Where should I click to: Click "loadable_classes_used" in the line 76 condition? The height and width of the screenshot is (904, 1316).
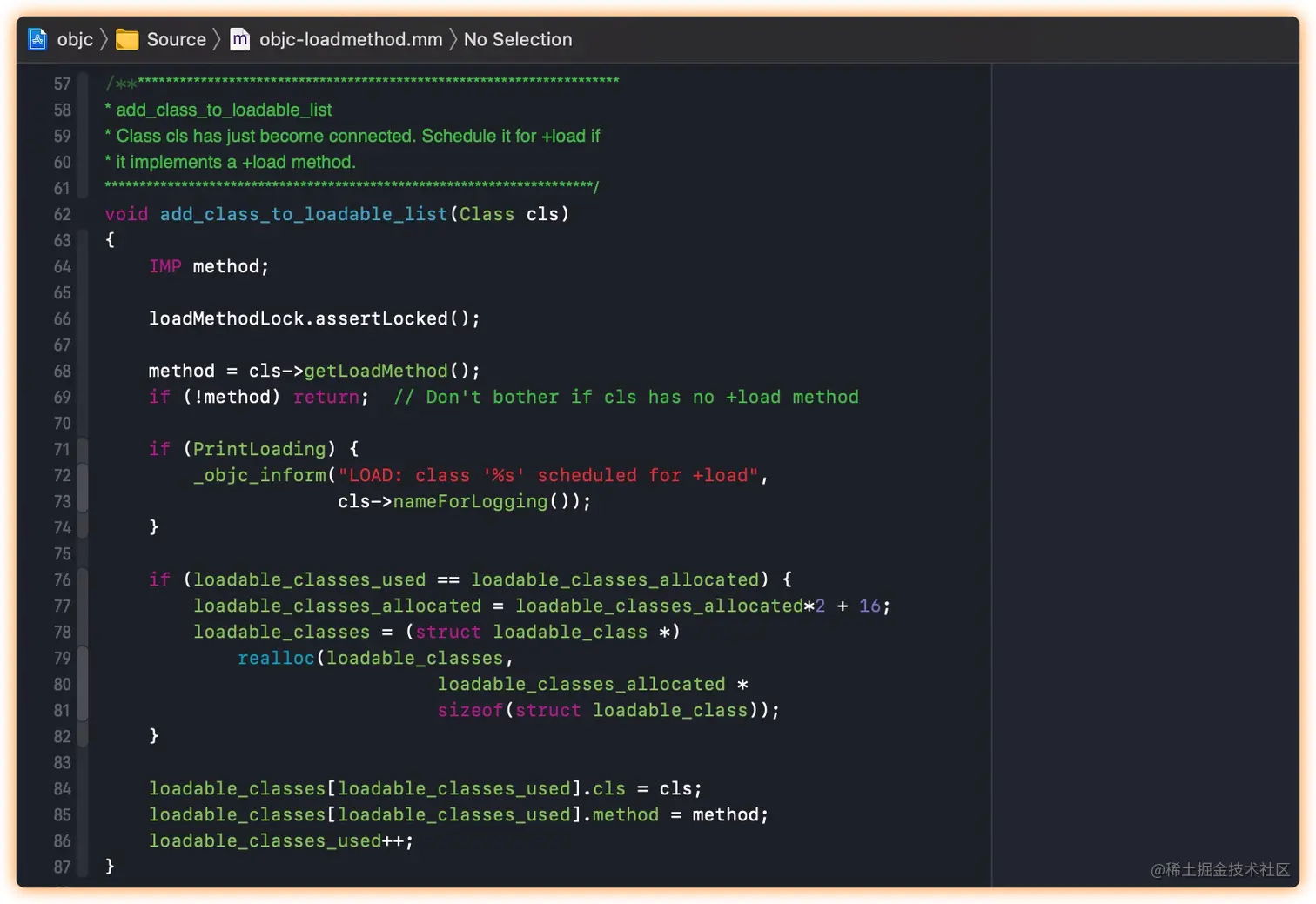[x=310, y=579]
